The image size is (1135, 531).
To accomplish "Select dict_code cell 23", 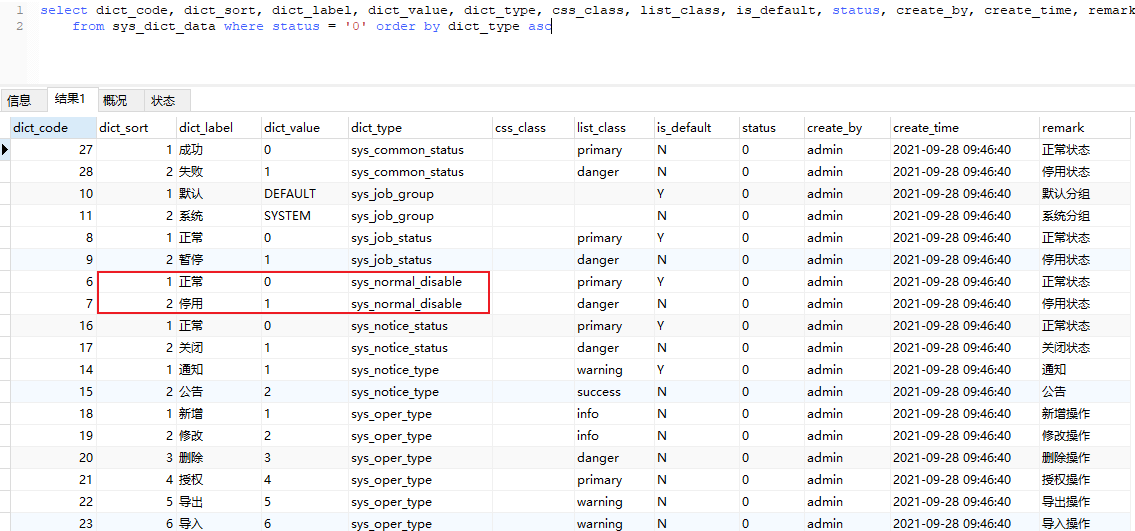I will [x=53, y=524].
